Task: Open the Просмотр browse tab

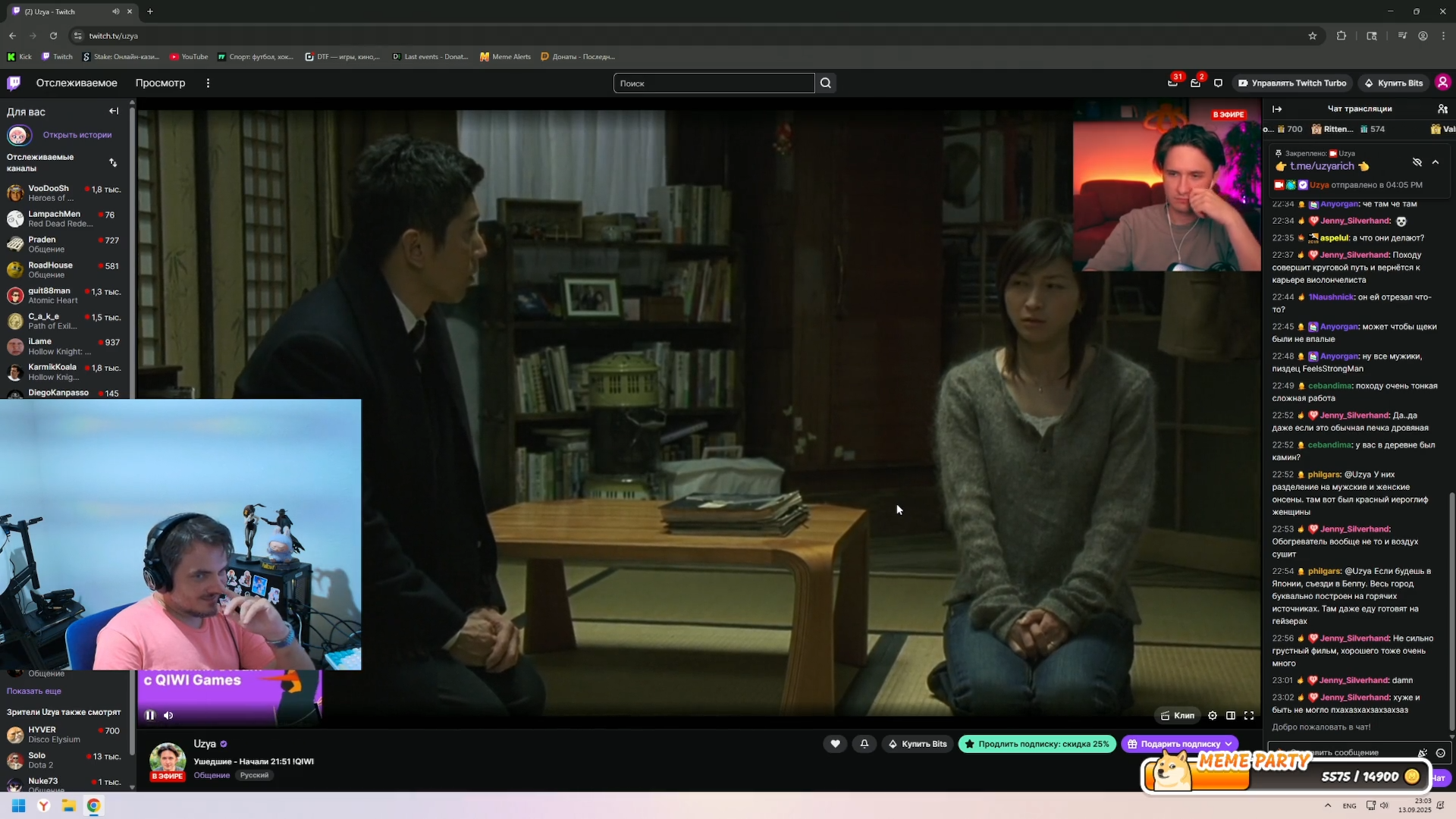Action: [160, 83]
